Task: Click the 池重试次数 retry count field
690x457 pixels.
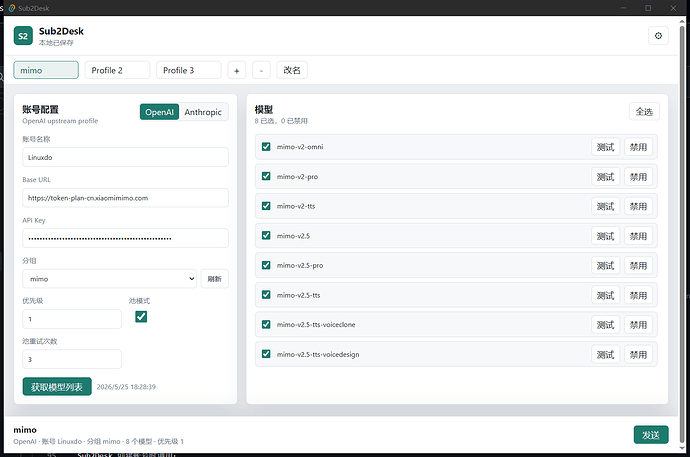Action: click(x=72, y=359)
